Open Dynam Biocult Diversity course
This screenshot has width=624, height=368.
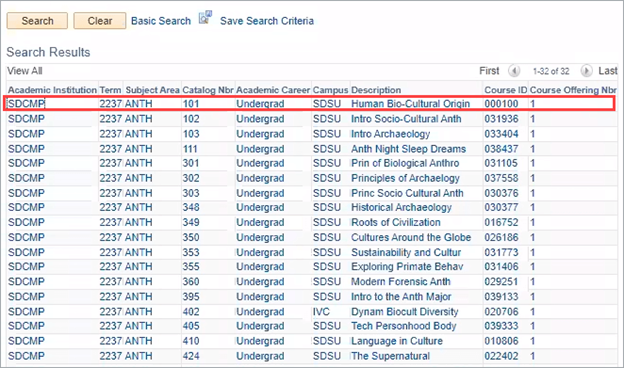(x=405, y=312)
